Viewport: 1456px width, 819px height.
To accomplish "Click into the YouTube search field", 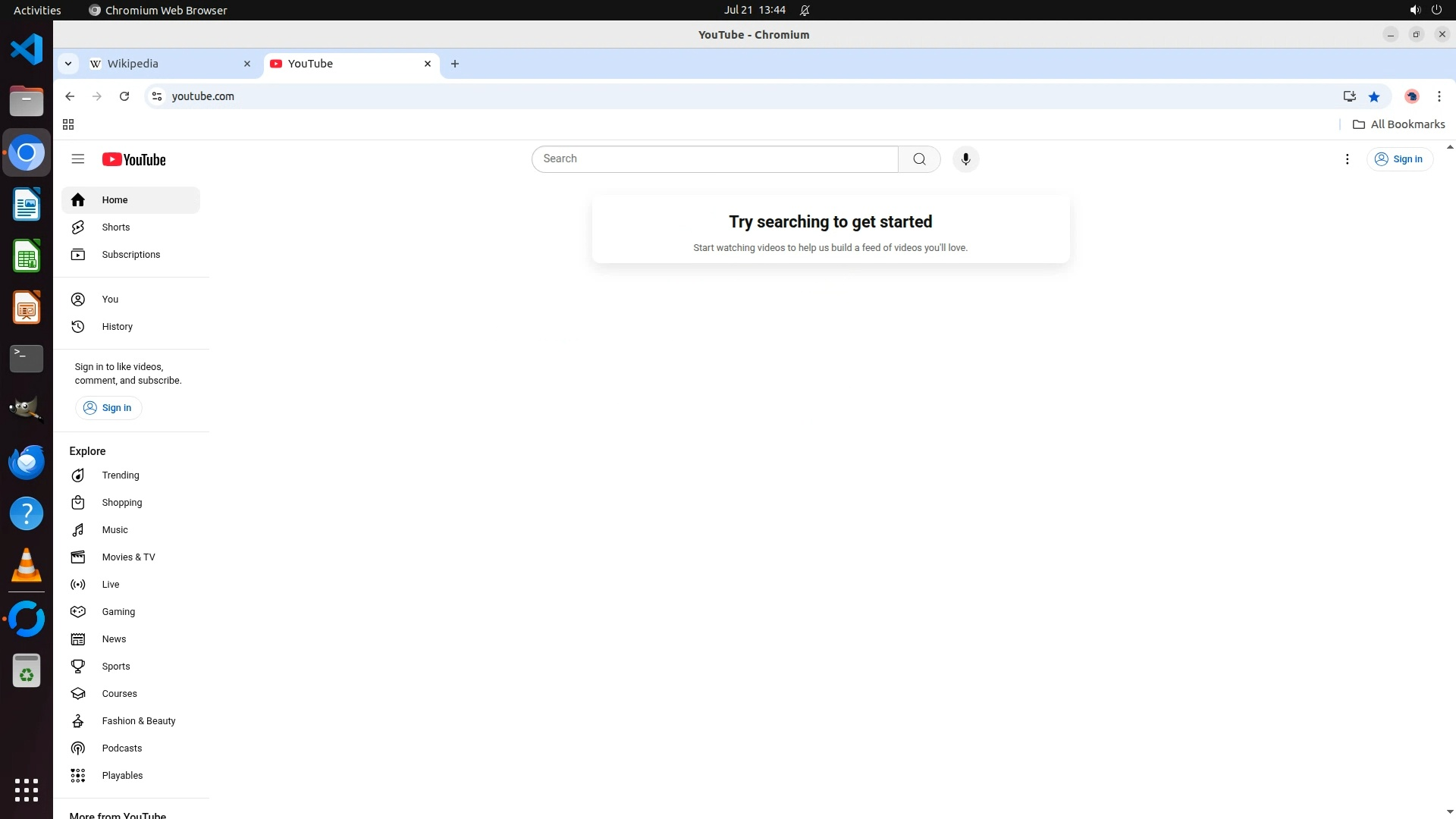I will (x=713, y=159).
